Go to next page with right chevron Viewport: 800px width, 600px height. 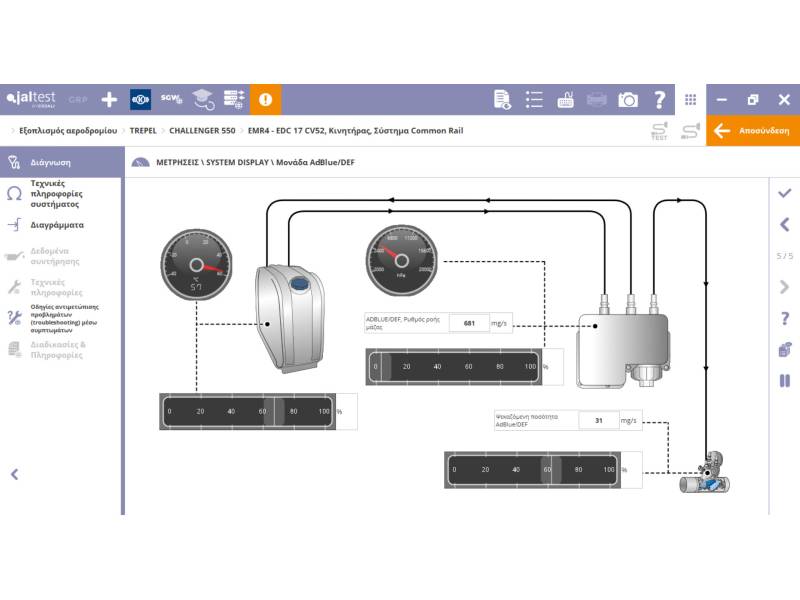(x=785, y=287)
